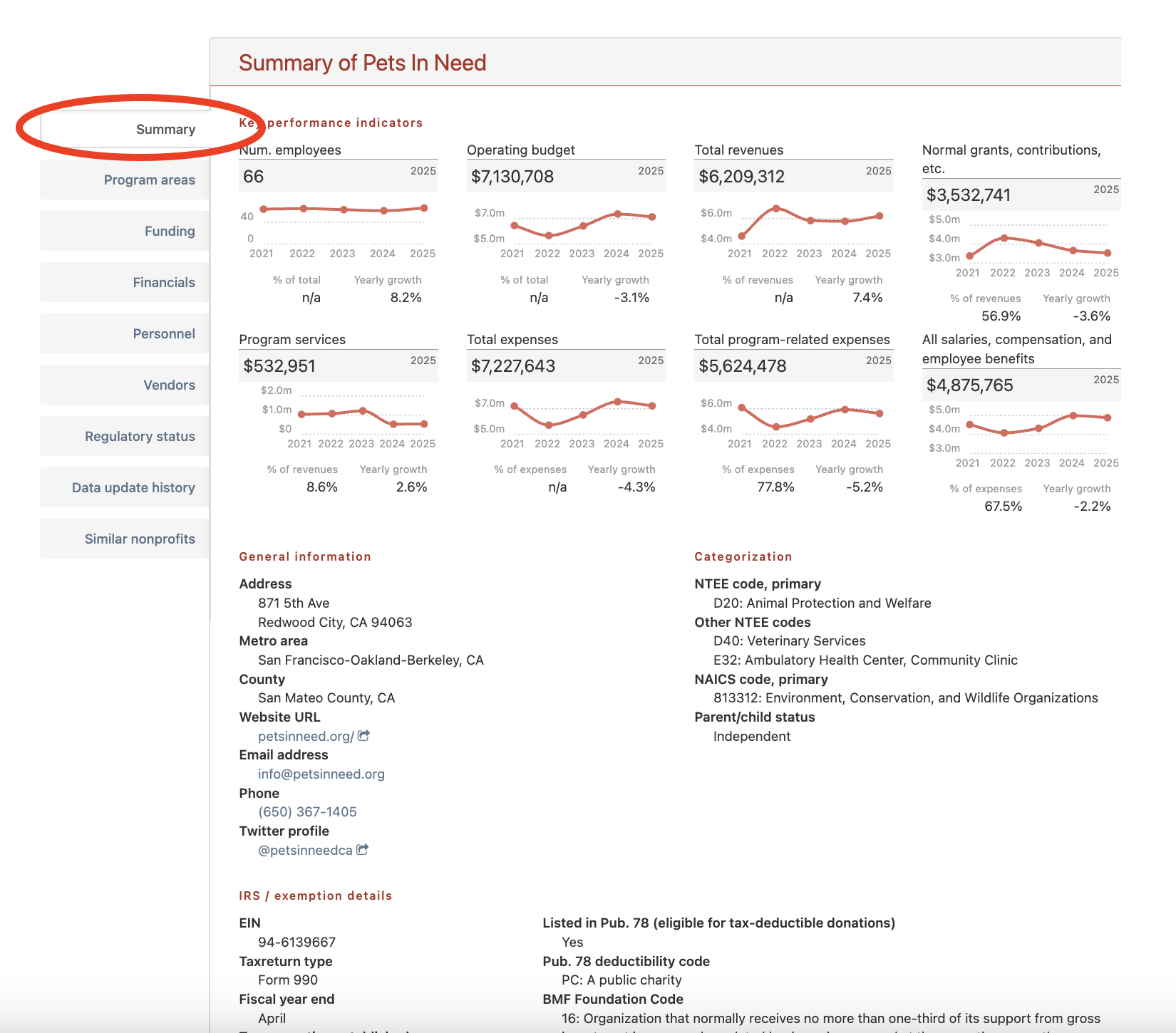The height and width of the screenshot is (1033, 1176).
Task: Click the 56.9% of revenues value
Action: coord(1001,316)
